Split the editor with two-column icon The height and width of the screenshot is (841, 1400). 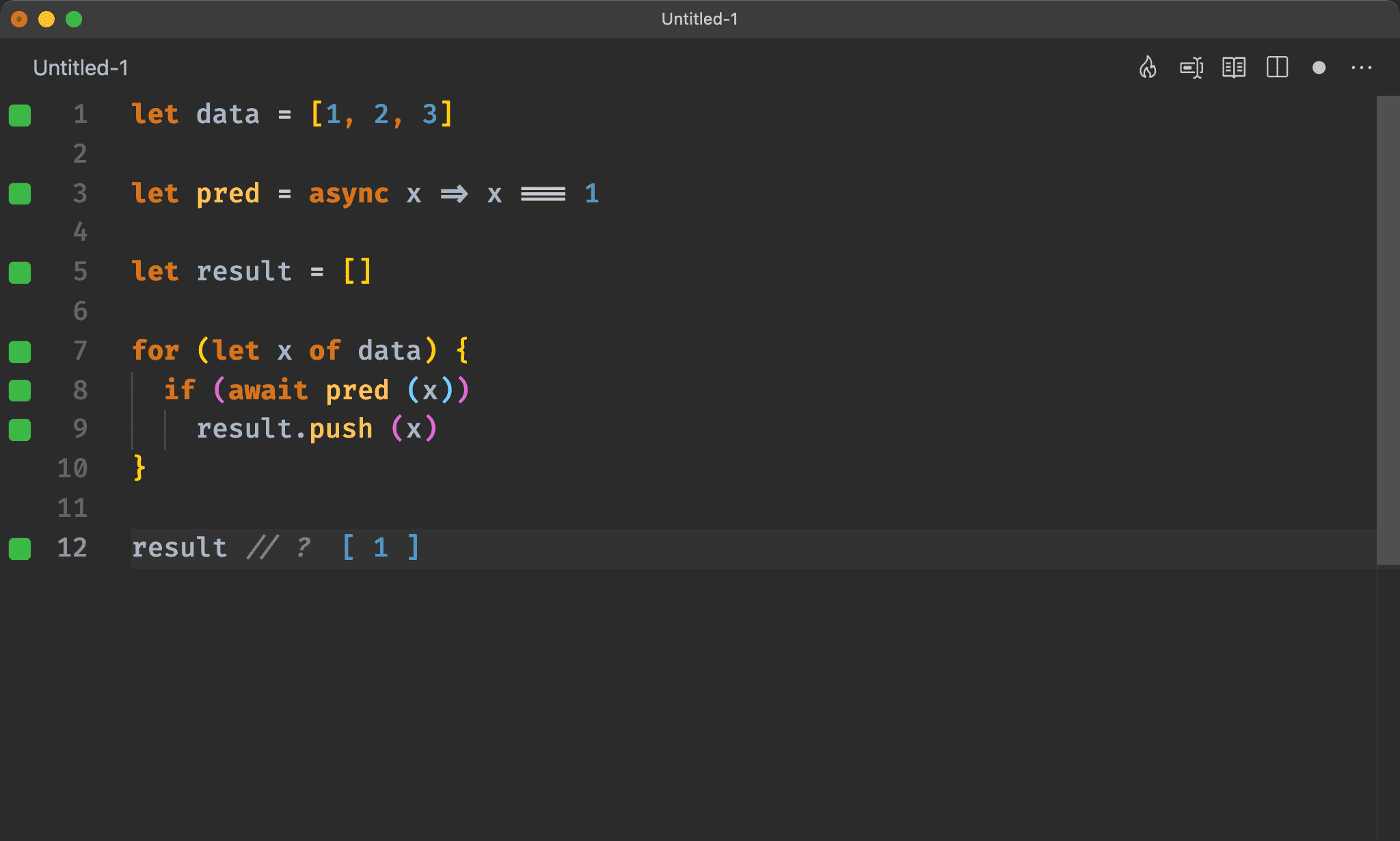coord(1277,68)
